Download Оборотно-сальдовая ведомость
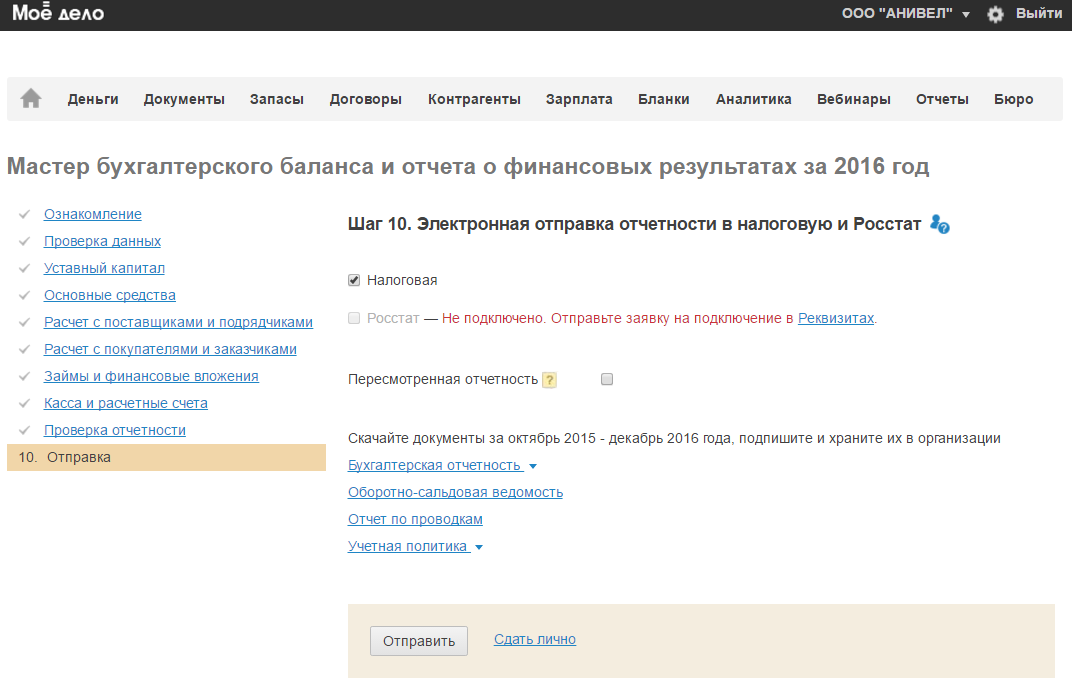 point(455,493)
